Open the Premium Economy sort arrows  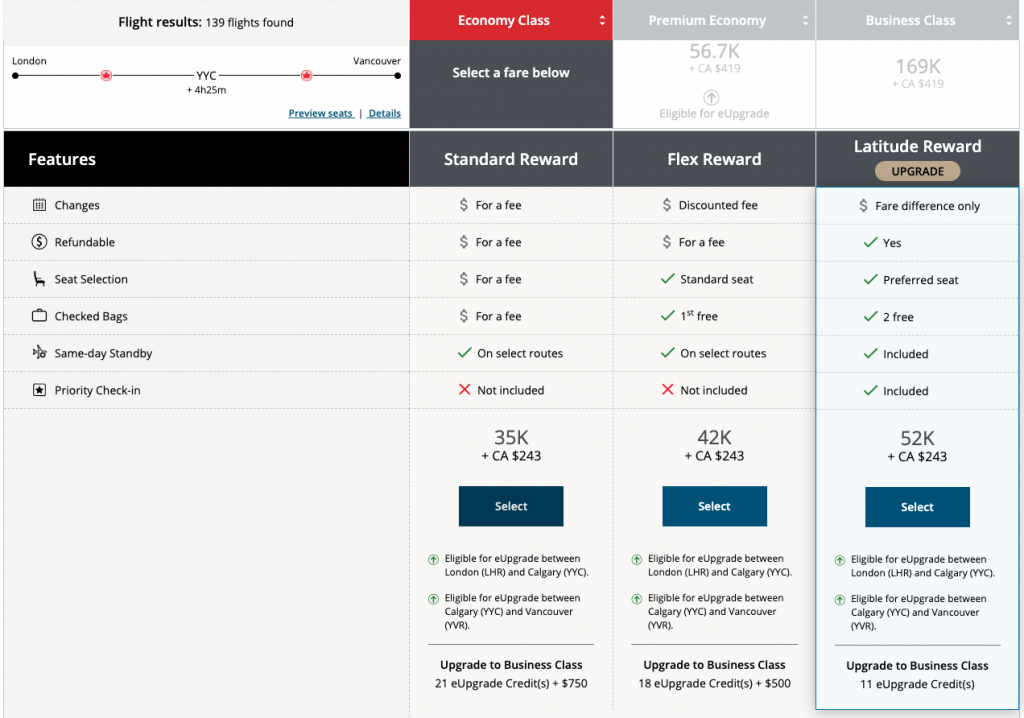point(805,19)
